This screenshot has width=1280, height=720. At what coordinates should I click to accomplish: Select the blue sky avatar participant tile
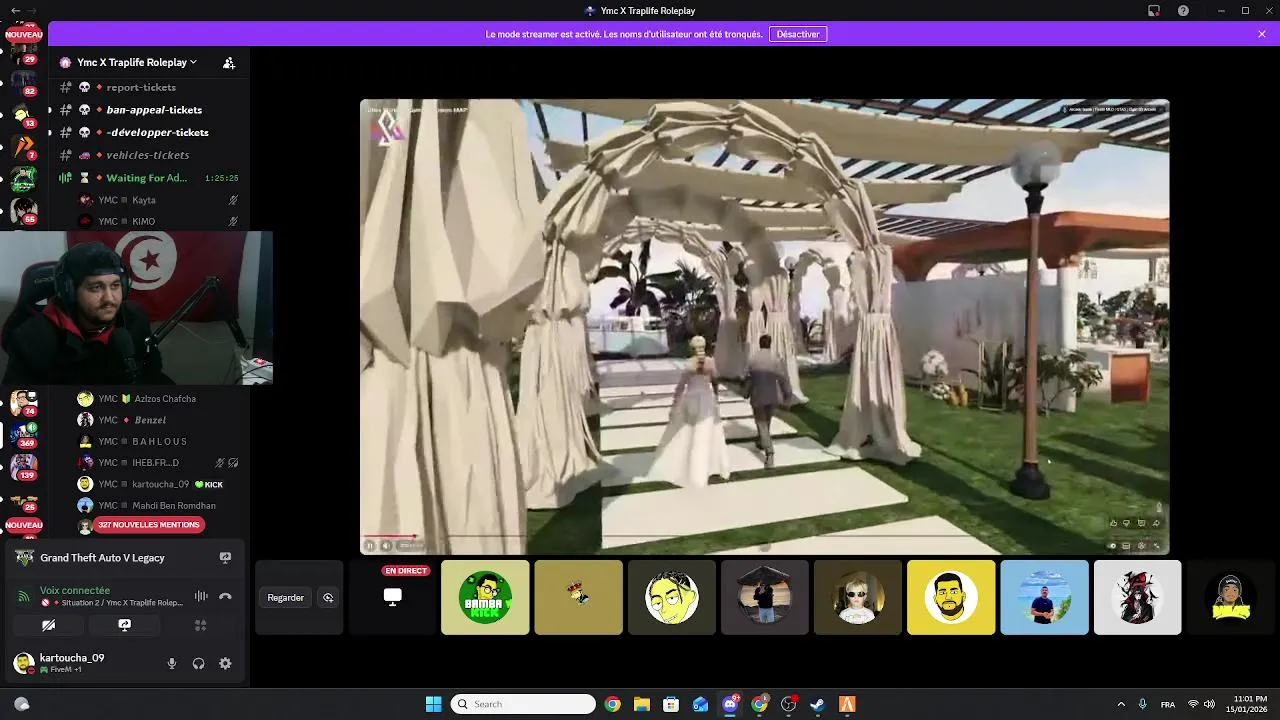click(x=1044, y=597)
